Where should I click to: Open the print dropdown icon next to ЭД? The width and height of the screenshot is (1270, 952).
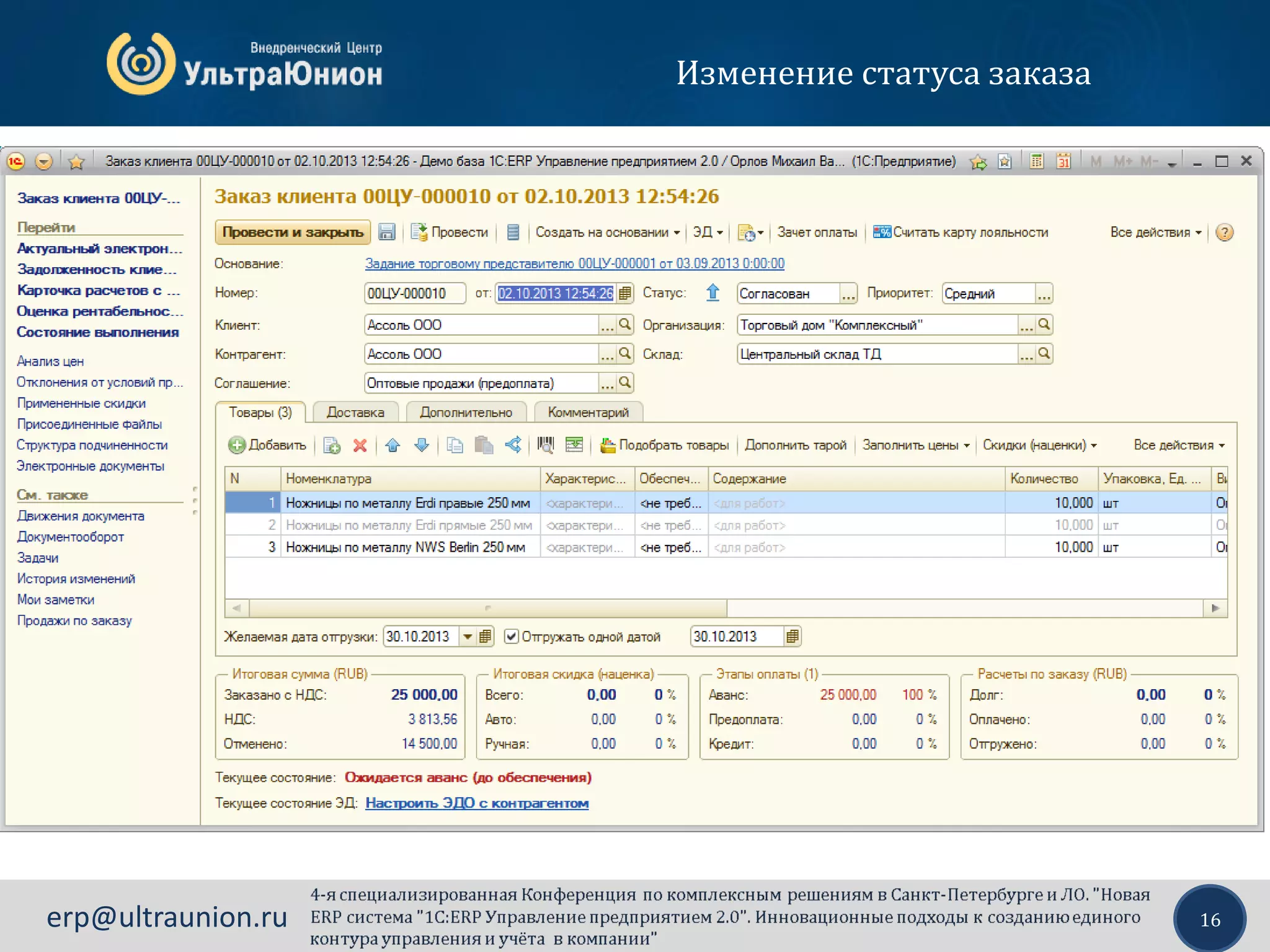(x=750, y=233)
